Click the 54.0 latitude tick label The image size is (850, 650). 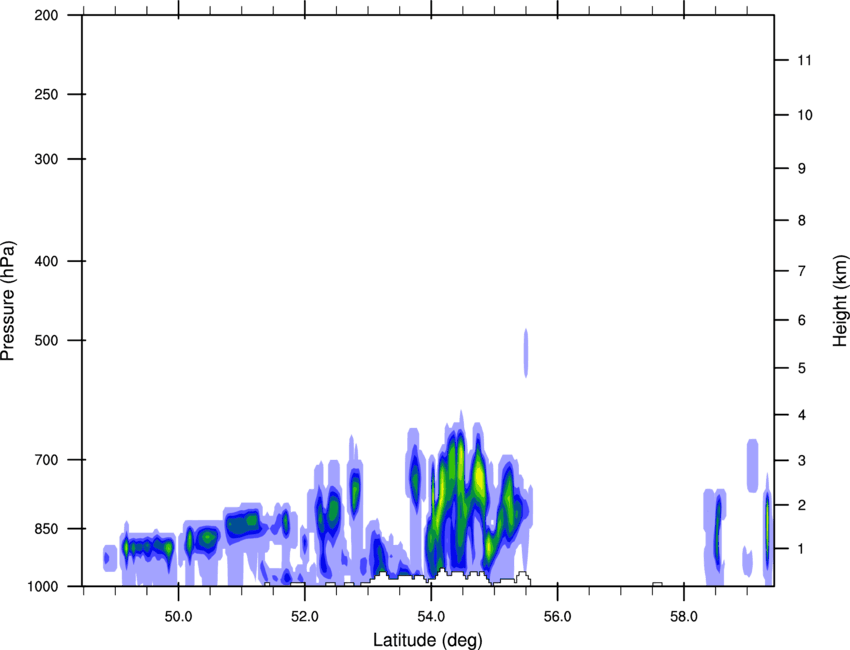click(431, 617)
